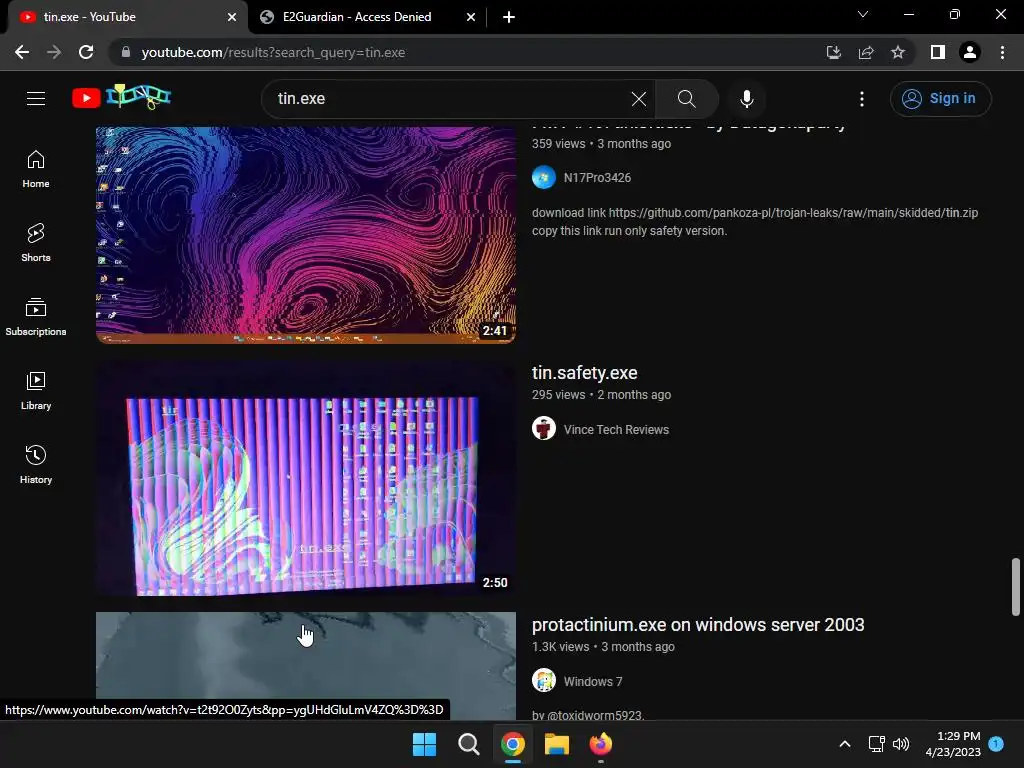Viewport: 1024px width, 768px height.
Task: Show hidden system tray icons
Action: click(x=844, y=744)
